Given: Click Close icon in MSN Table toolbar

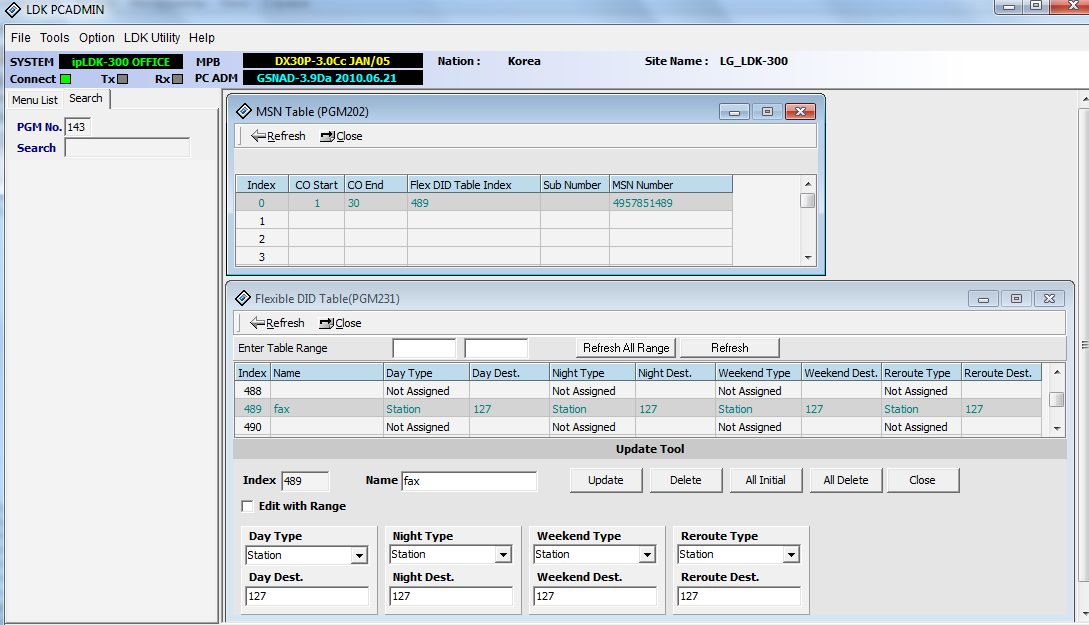Looking at the screenshot, I should 327,136.
